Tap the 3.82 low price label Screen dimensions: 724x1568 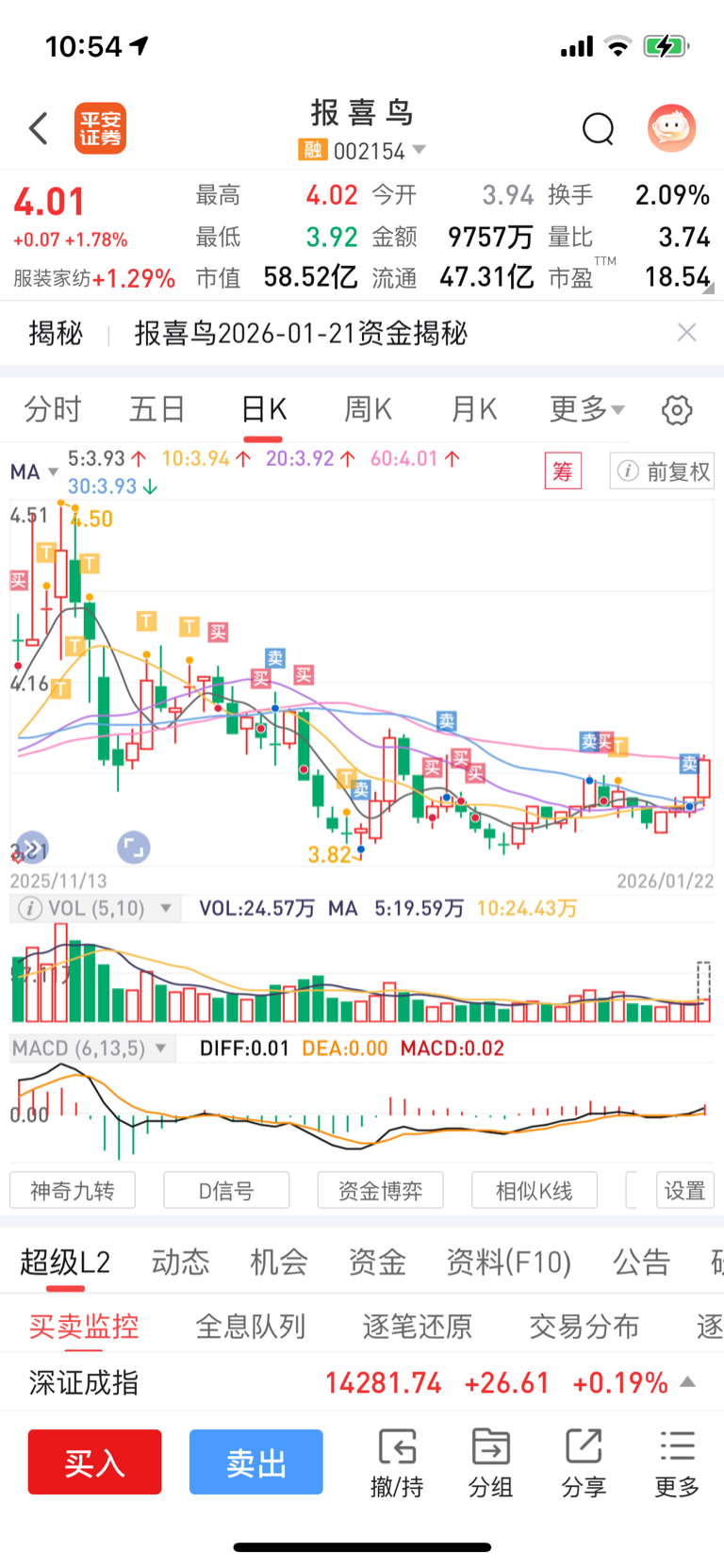click(x=329, y=854)
